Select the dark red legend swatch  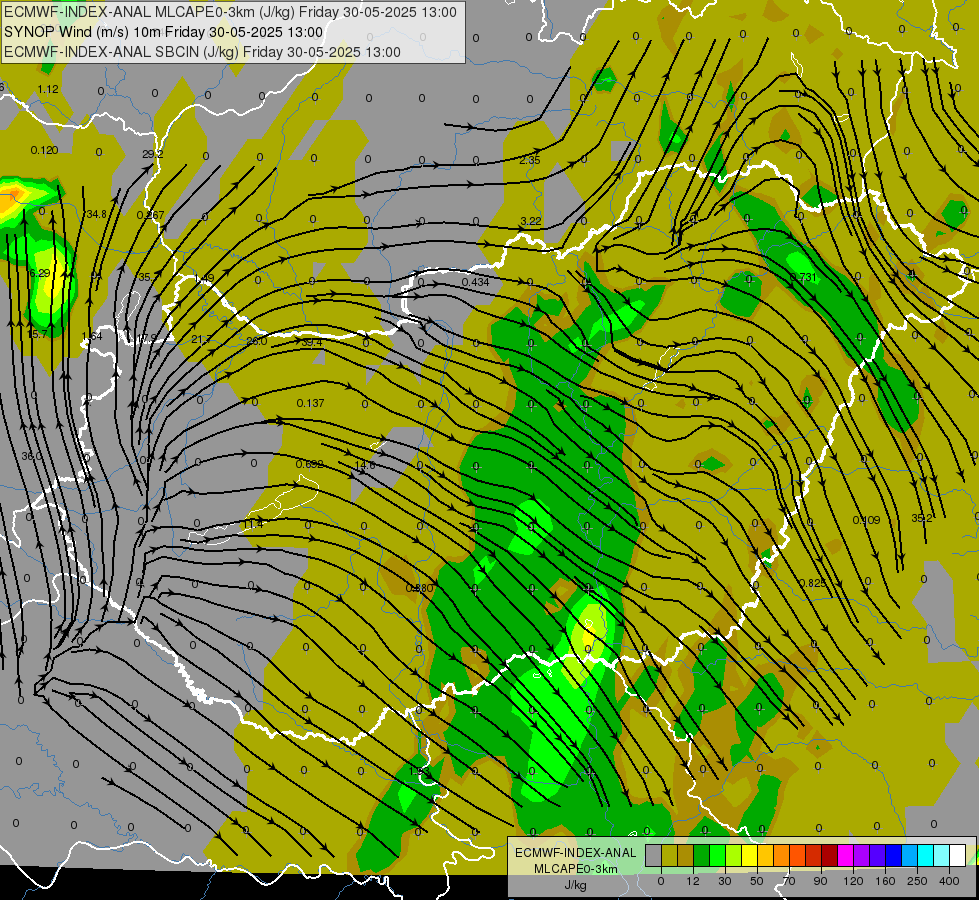pos(830,855)
